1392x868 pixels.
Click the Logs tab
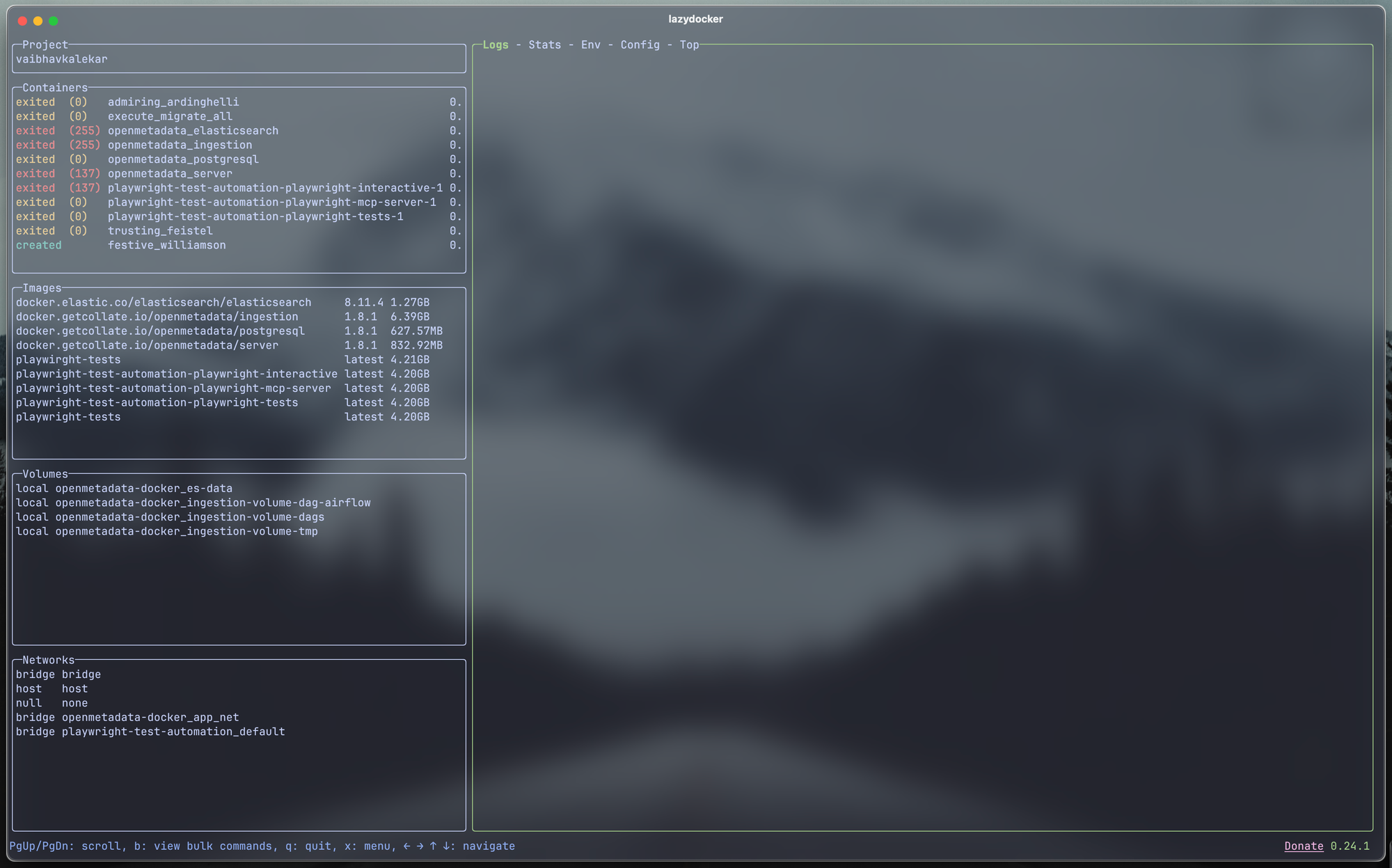point(496,45)
